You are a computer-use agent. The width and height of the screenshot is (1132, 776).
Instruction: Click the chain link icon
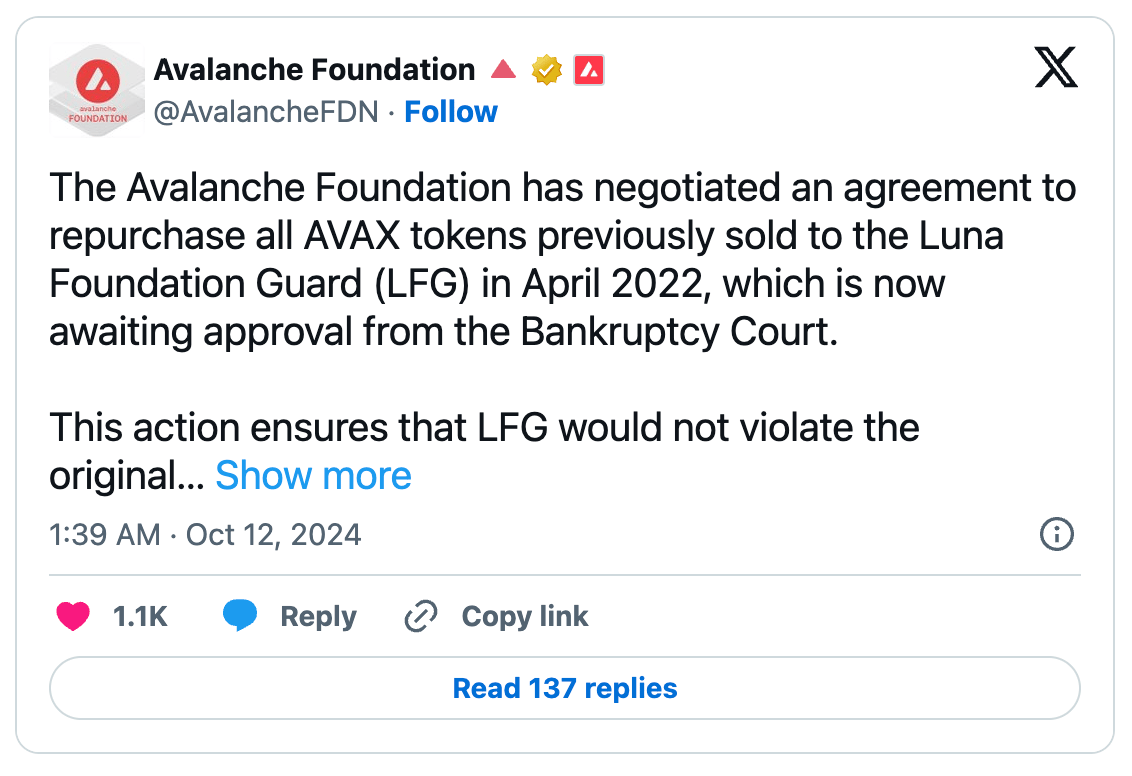pos(421,617)
